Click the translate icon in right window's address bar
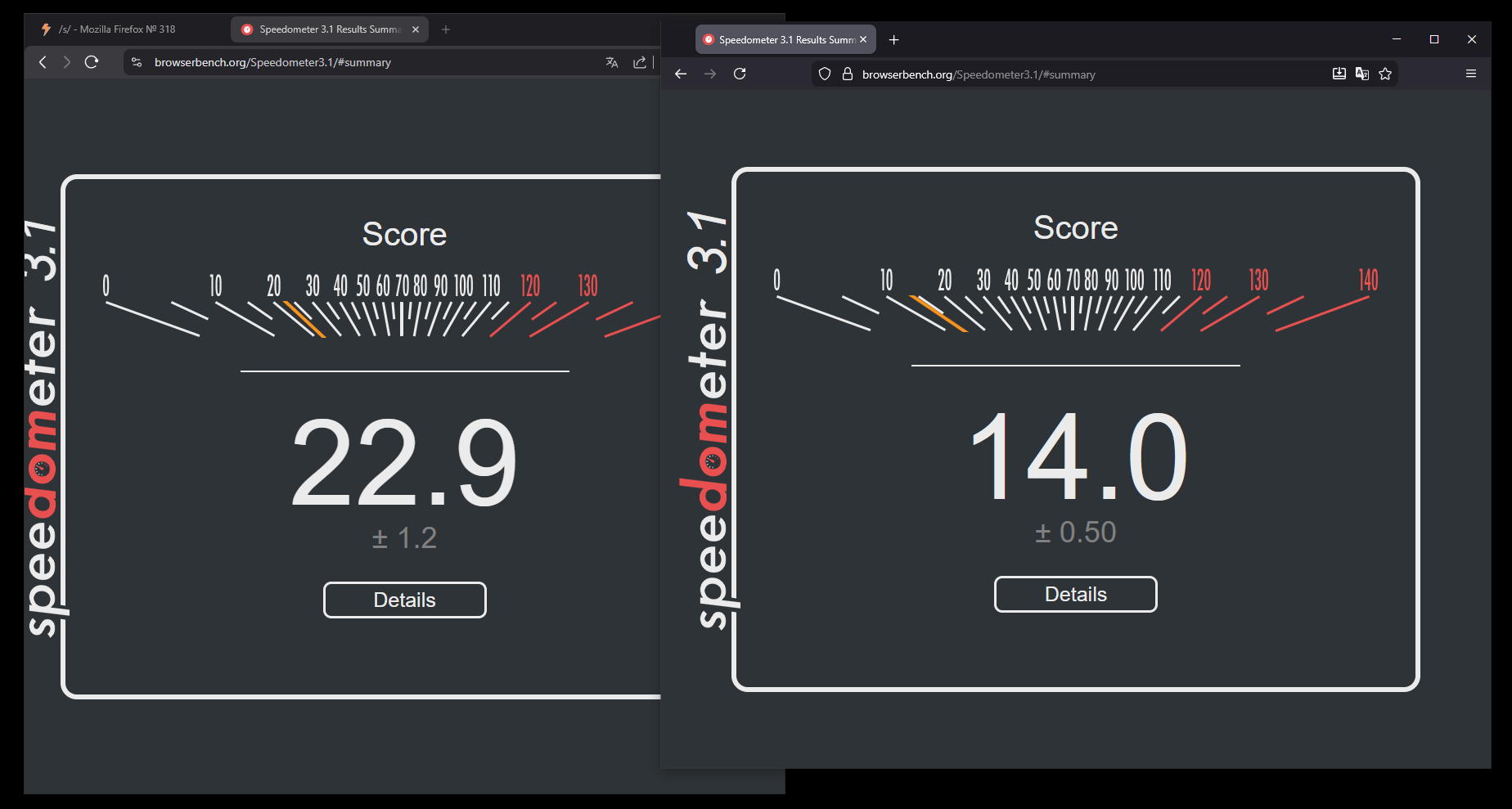Screen dimensions: 1512x809 [1361, 74]
